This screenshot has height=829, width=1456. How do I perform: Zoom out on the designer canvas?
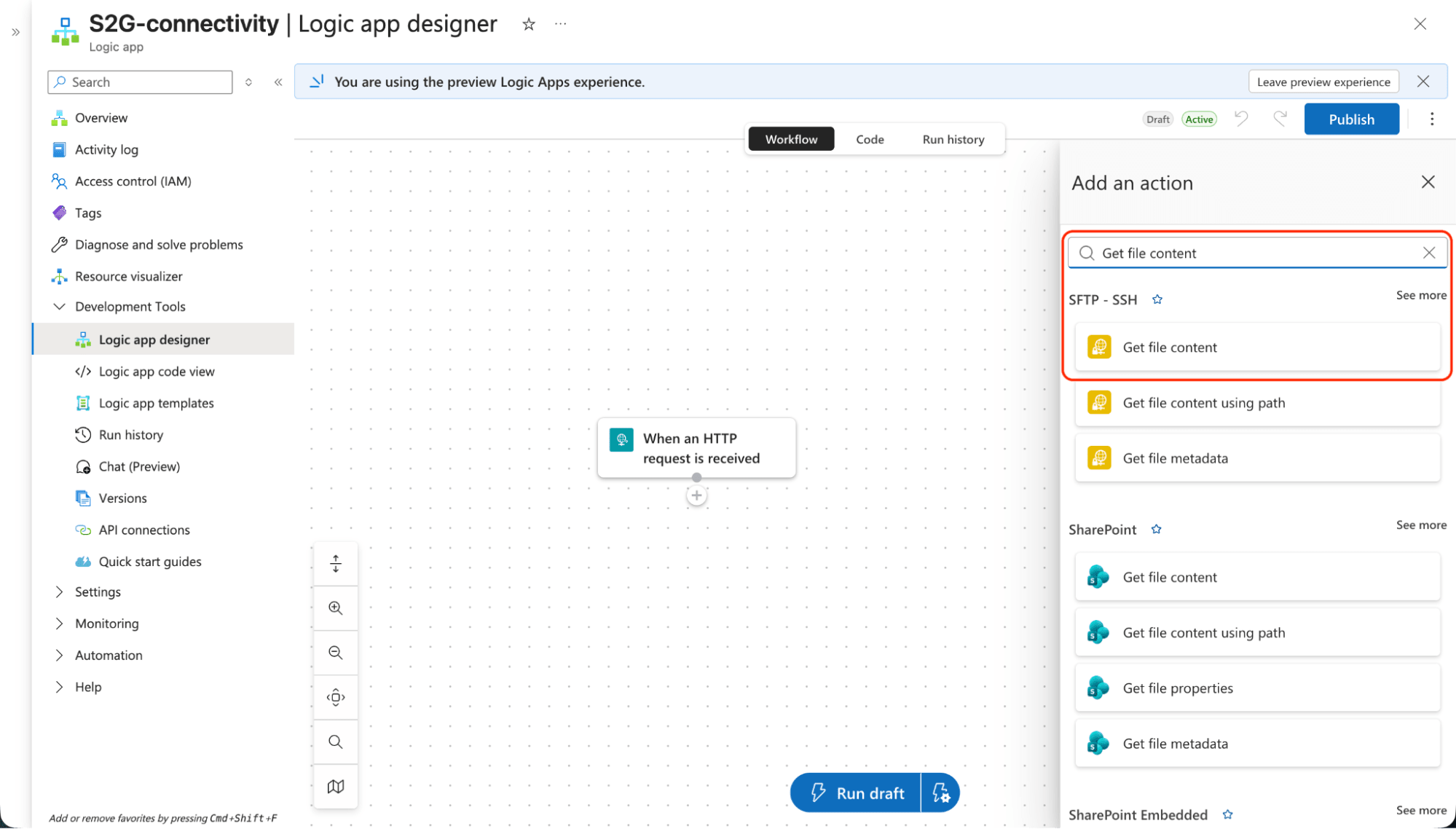(336, 653)
